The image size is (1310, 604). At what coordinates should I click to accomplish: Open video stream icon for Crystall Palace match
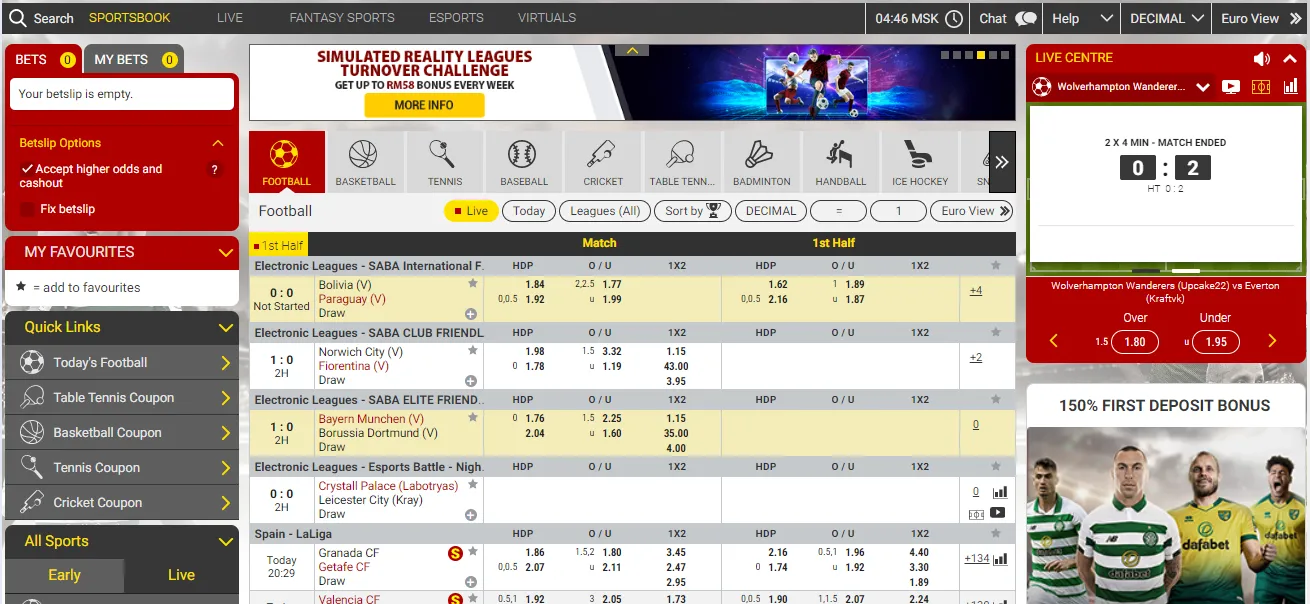[x=997, y=513]
